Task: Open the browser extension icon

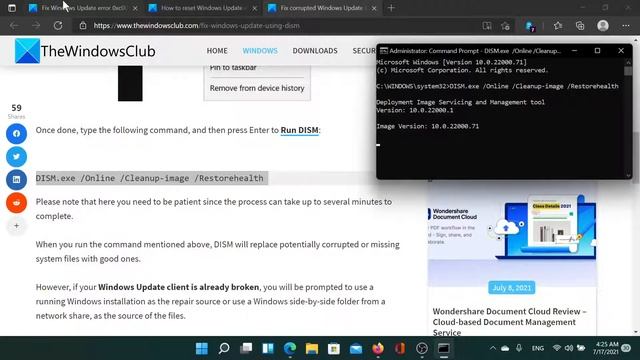Action: click(x=530, y=26)
